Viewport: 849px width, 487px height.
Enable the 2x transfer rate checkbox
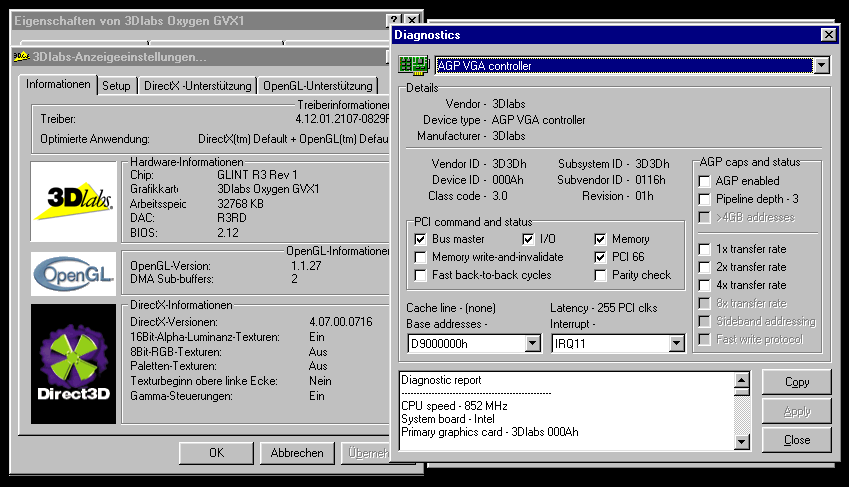704,267
